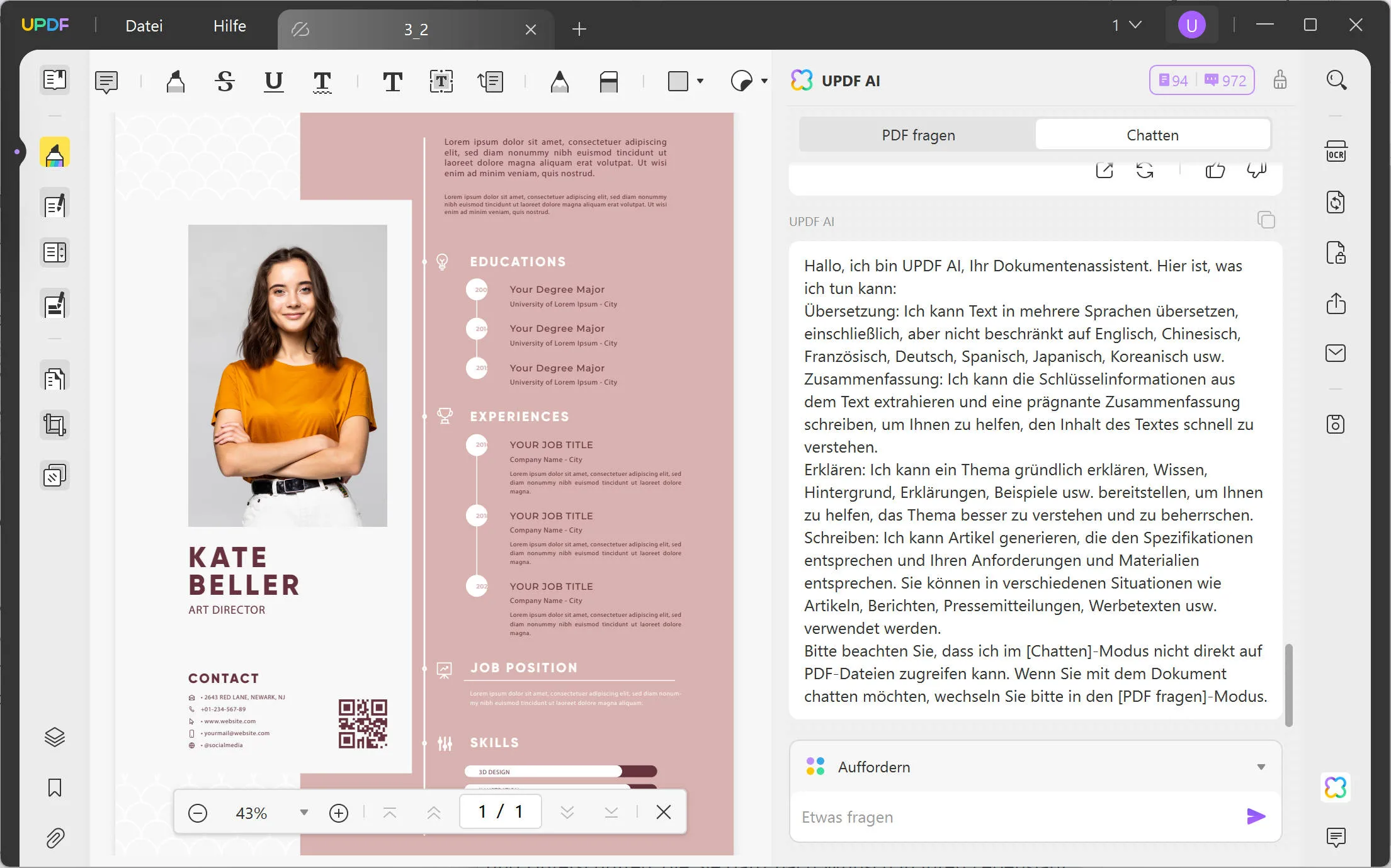Select the strikethrough text tool
Viewport: 1391px width, 868px height.
pos(224,82)
